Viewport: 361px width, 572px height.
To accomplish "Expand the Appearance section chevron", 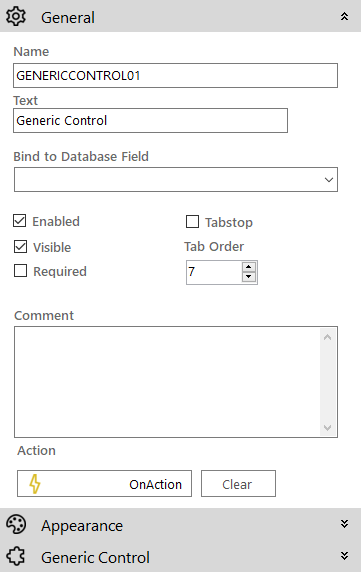I will click(344, 524).
